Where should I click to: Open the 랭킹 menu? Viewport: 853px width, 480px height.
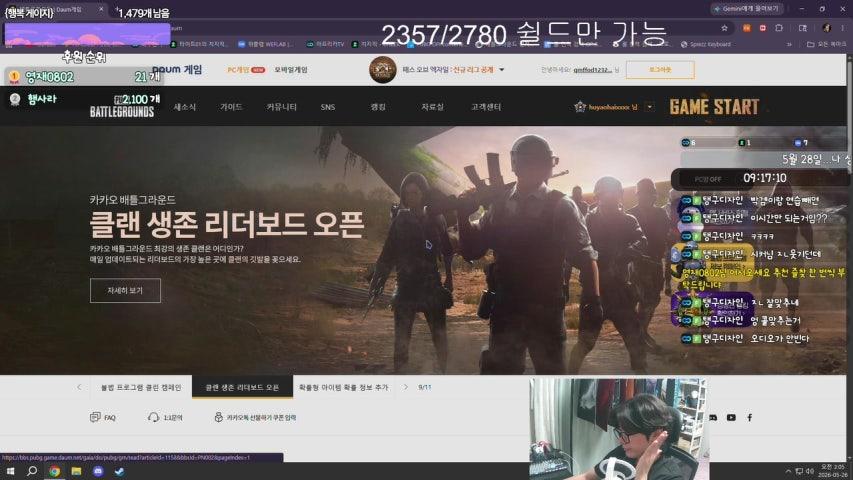(x=378, y=107)
